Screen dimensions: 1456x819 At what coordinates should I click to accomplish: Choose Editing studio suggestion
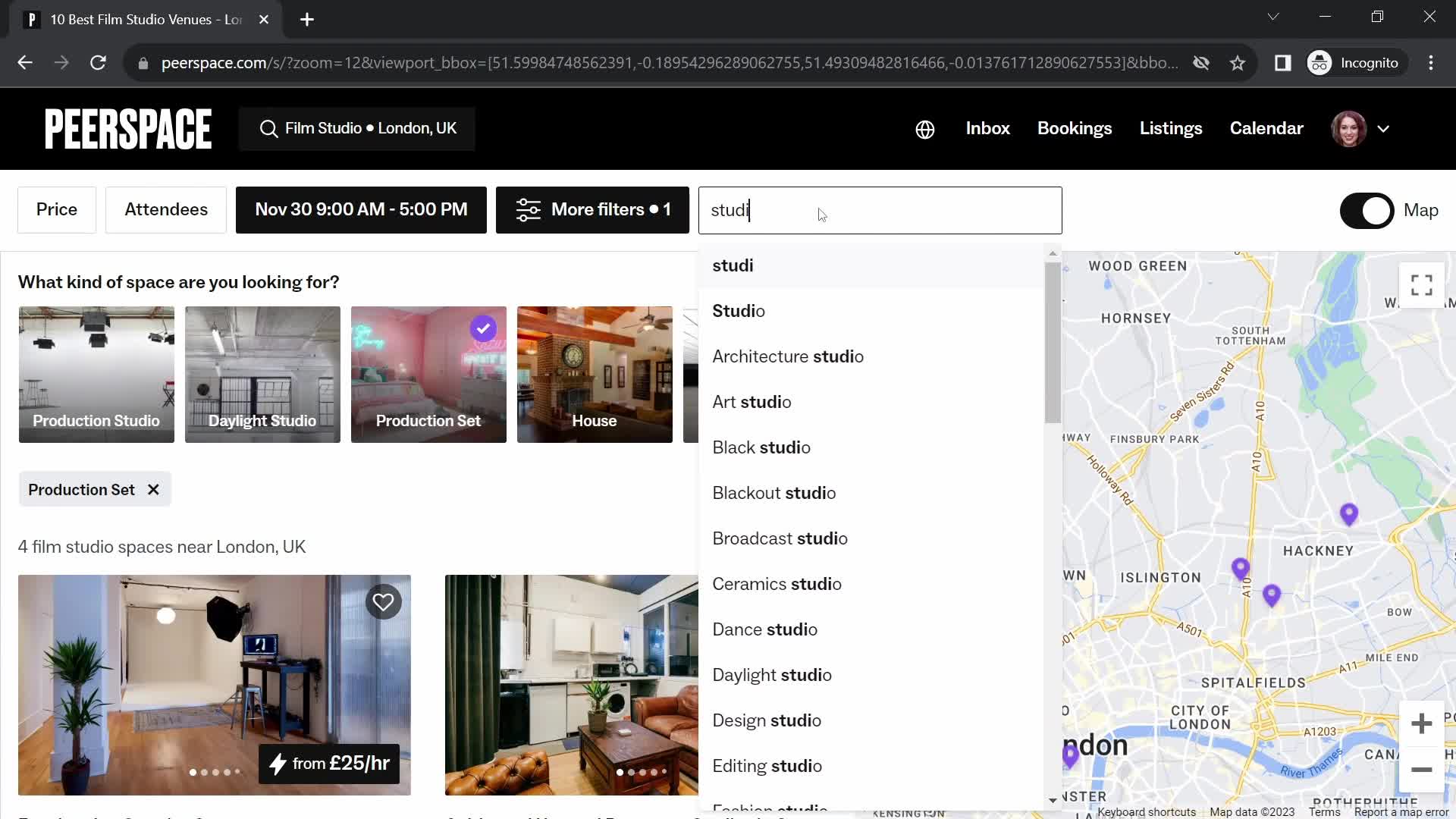[x=871, y=766]
